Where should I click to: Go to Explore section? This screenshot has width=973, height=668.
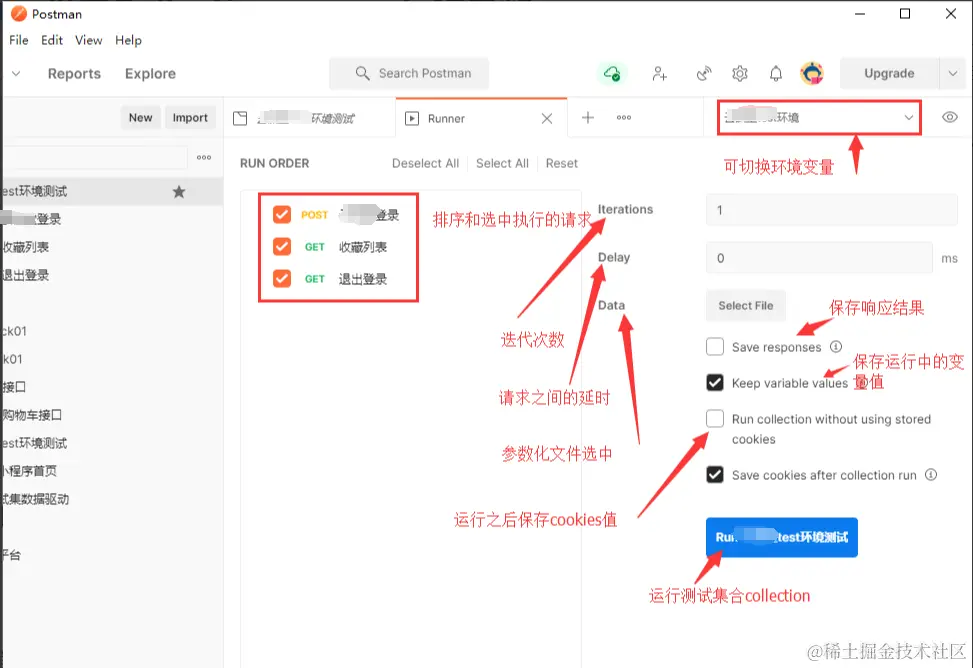click(x=150, y=73)
